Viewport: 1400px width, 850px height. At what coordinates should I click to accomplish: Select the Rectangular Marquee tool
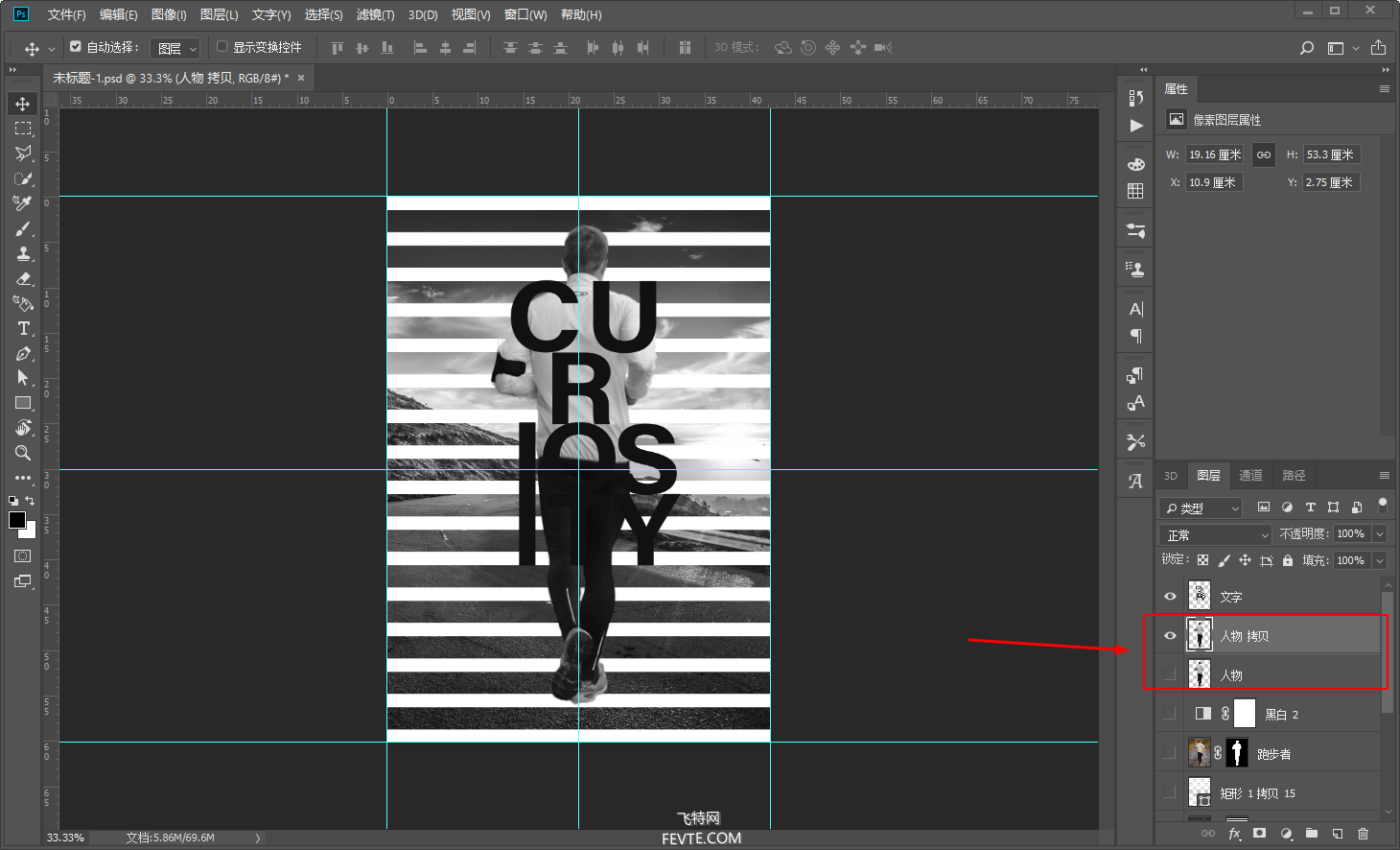pyautogui.click(x=23, y=129)
